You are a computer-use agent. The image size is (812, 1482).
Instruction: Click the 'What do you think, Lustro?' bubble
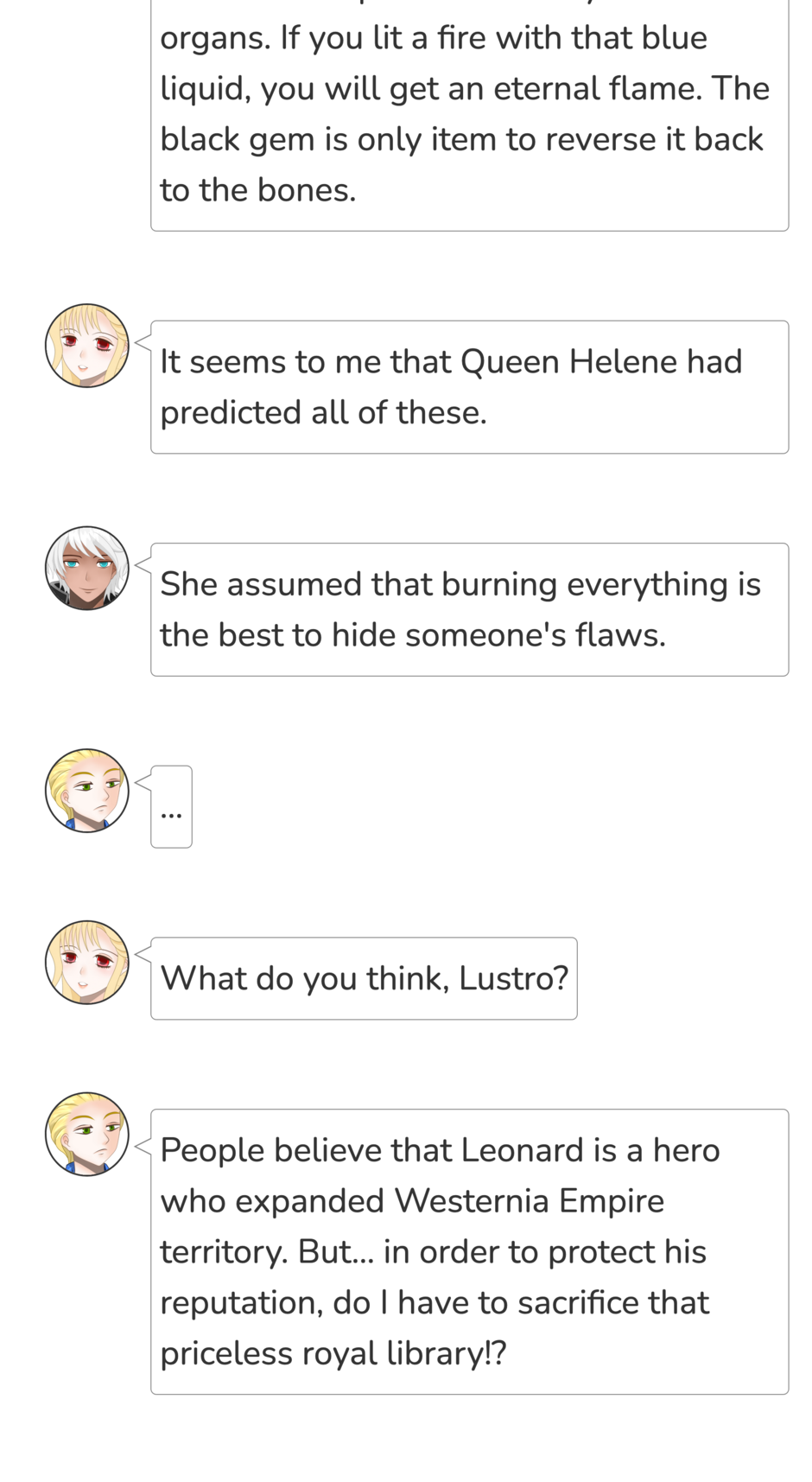click(x=364, y=978)
